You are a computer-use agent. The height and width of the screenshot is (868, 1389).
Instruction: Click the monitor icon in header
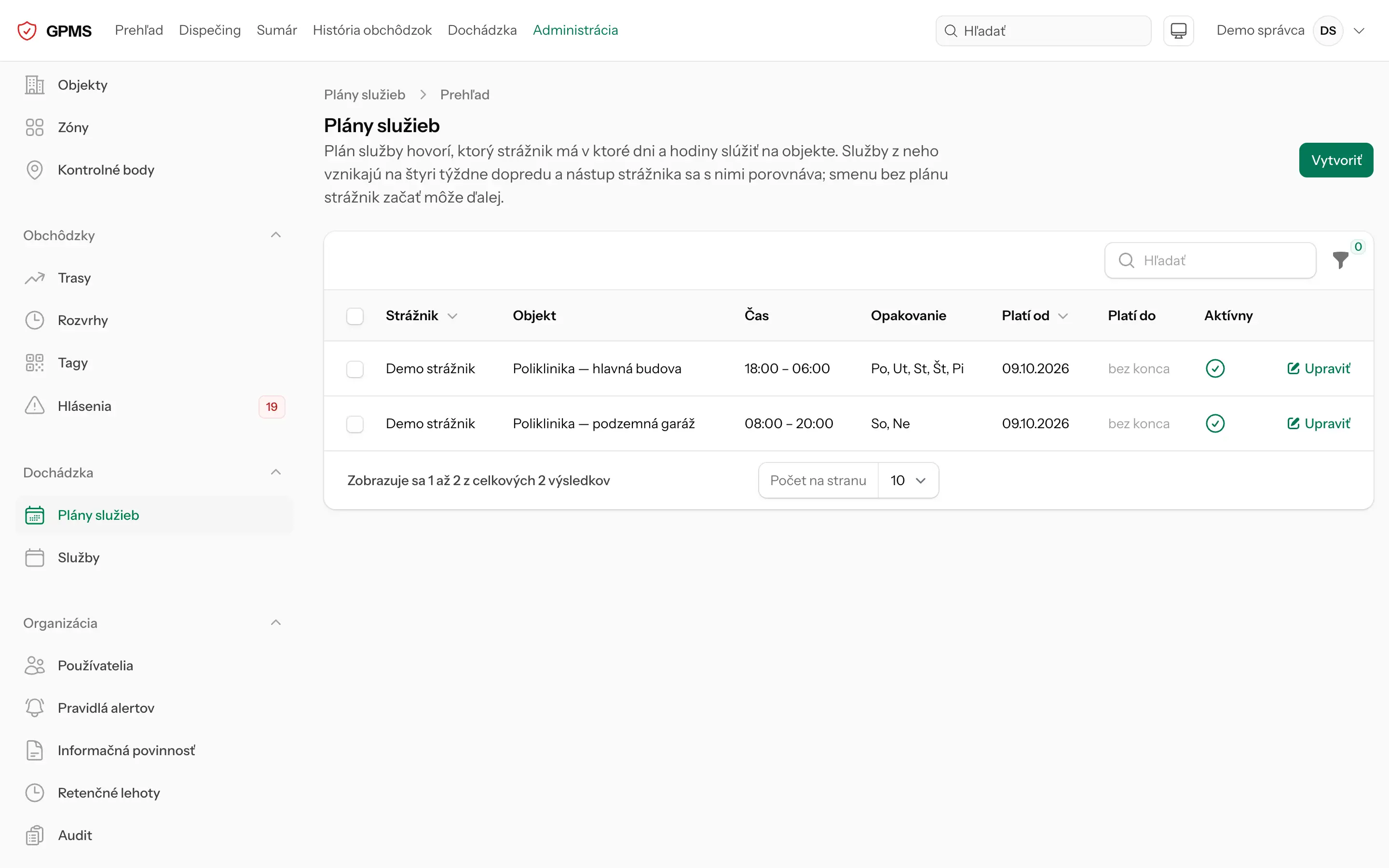coord(1178,30)
